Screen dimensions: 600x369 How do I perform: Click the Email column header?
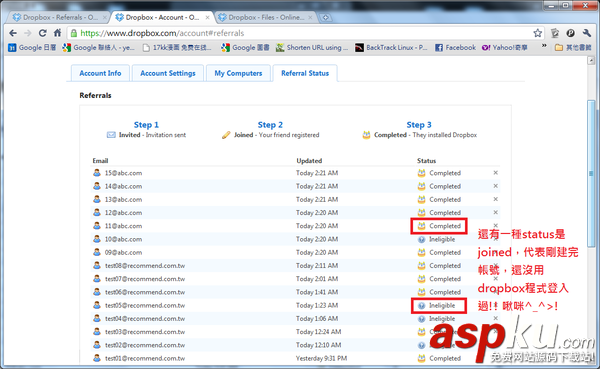coord(100,161)
